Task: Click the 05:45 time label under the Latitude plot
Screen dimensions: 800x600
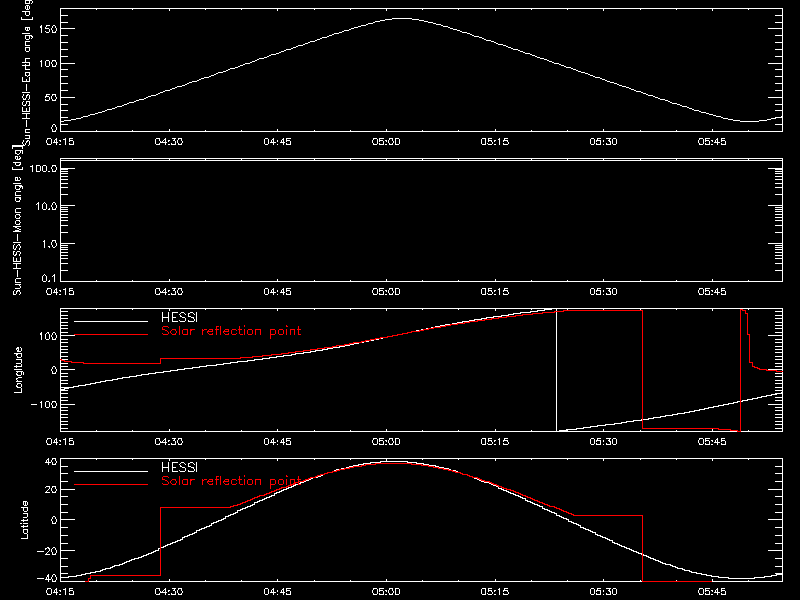Action: pyautogui.click(x=712, y=591)
